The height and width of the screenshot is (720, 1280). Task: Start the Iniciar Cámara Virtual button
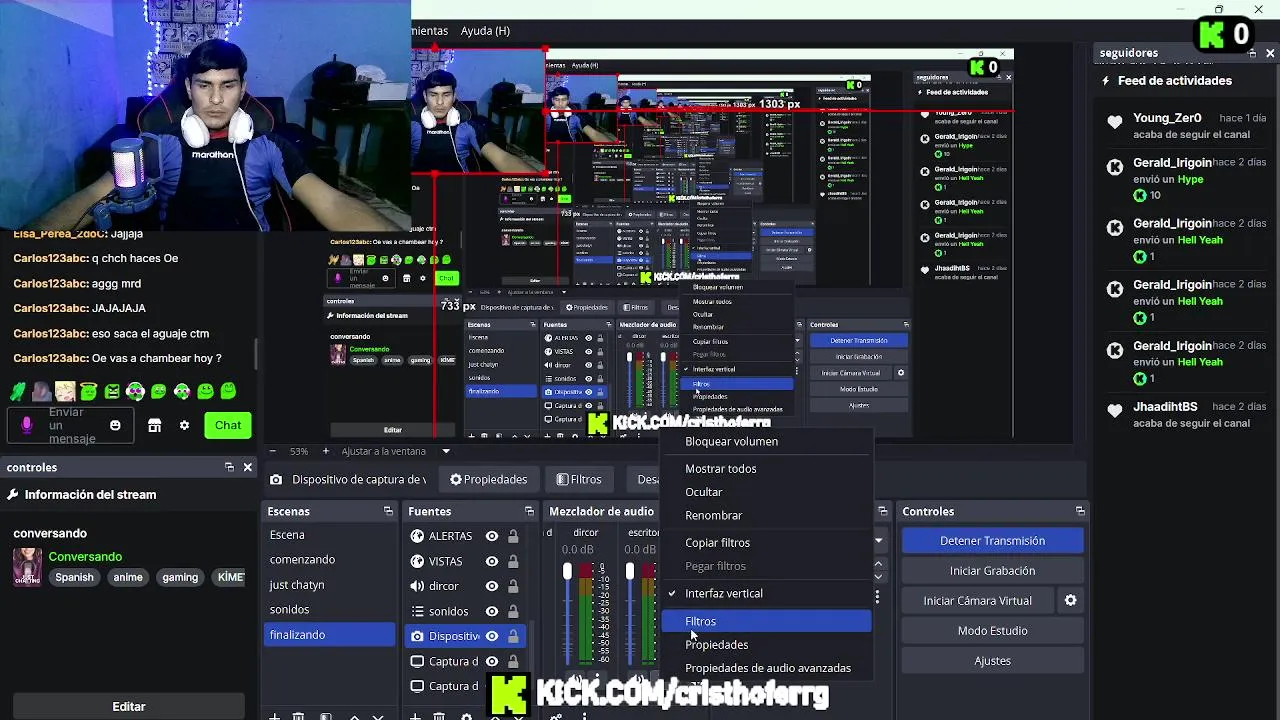click(x=977, y=601)
